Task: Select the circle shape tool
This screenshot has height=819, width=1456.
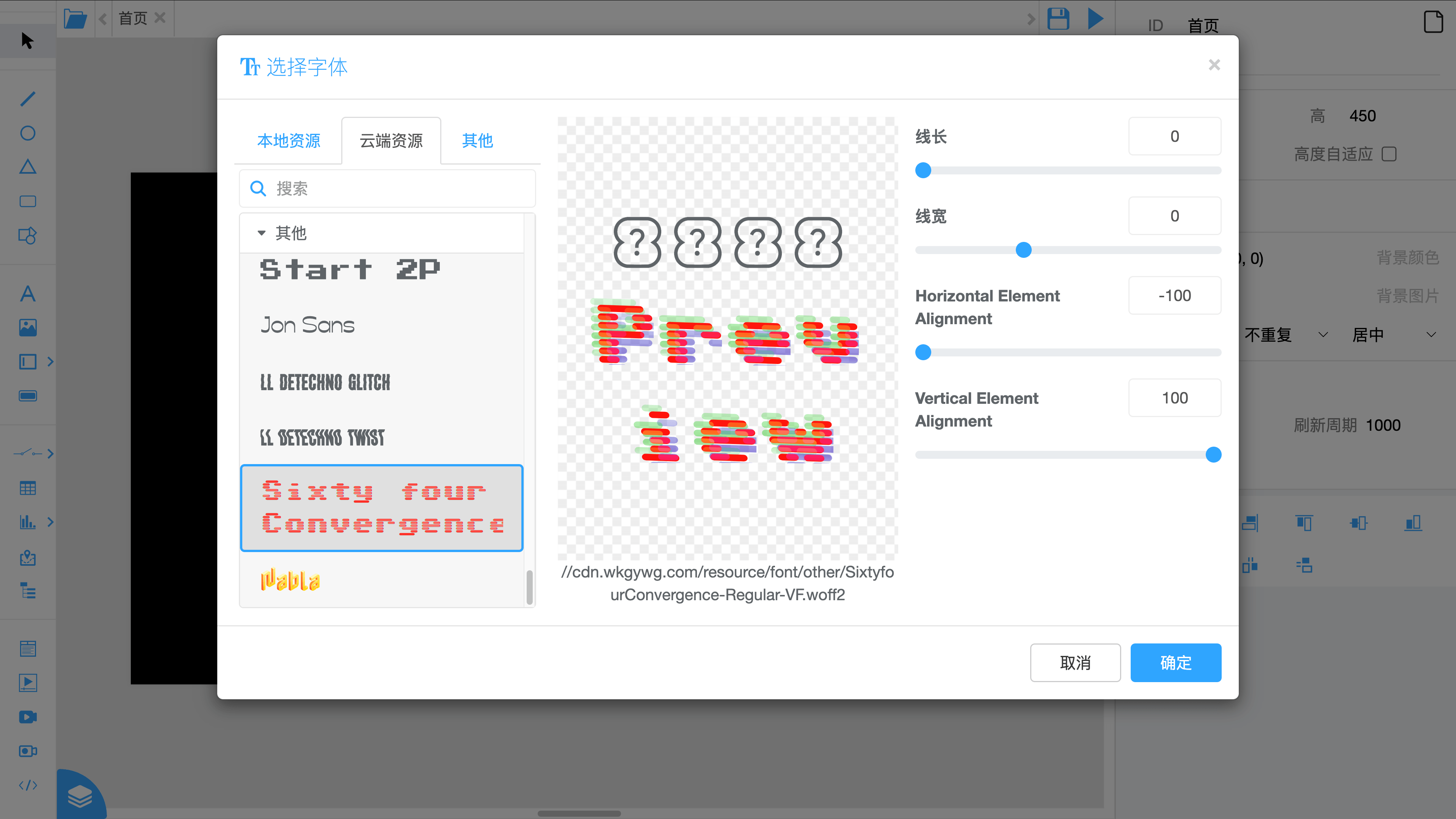Action: point(28,133)
